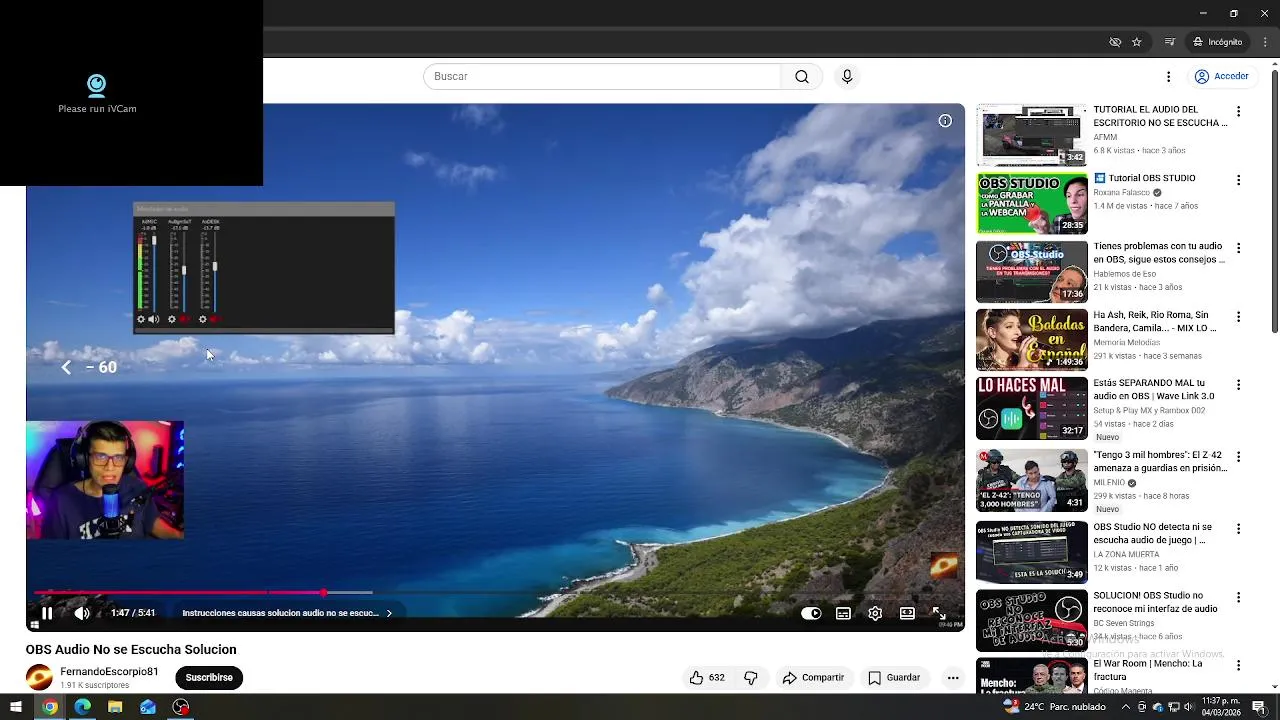Open File Explorer from the taskbar

click(115, 707)
